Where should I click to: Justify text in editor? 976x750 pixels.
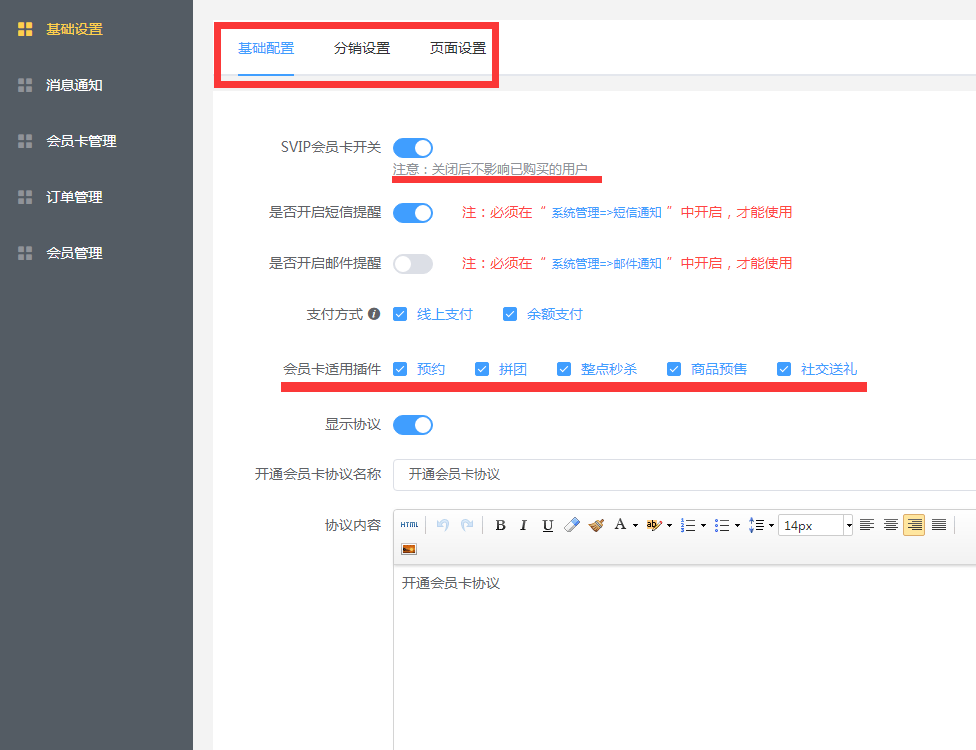tap(939, 525)
